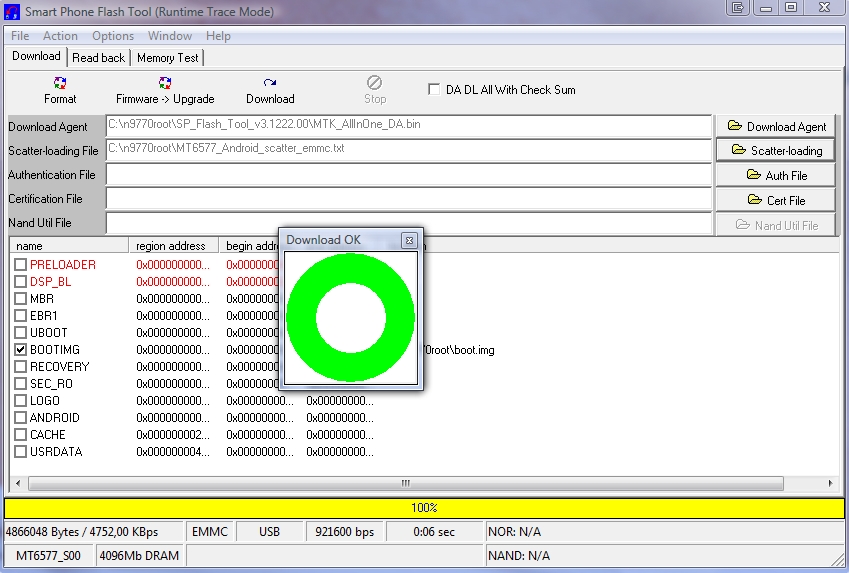Check the LOGO partition checkbox
The image size is (849, 573).
pyautogui.click(x=21, y=401)
